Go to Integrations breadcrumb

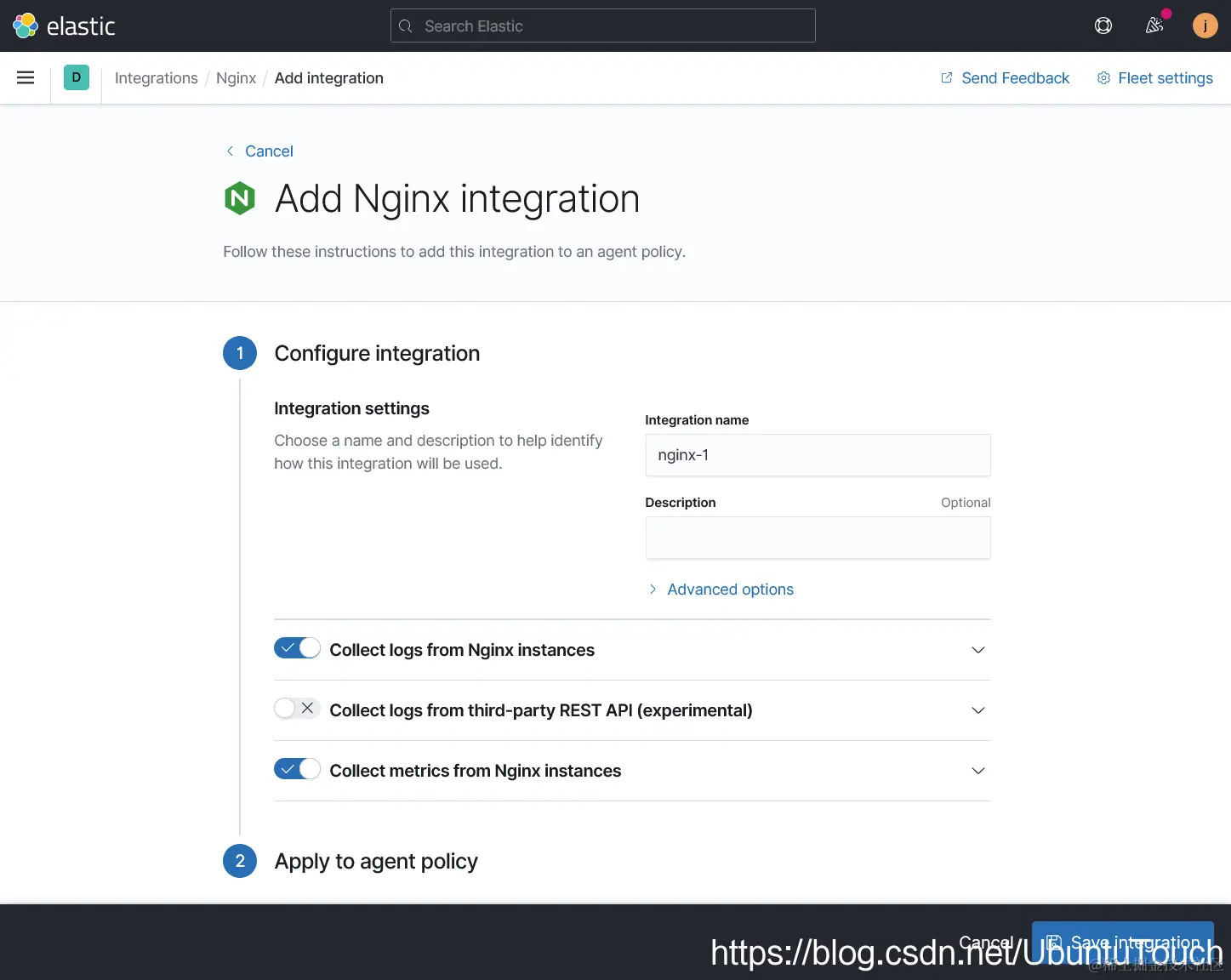click(157, 77)
